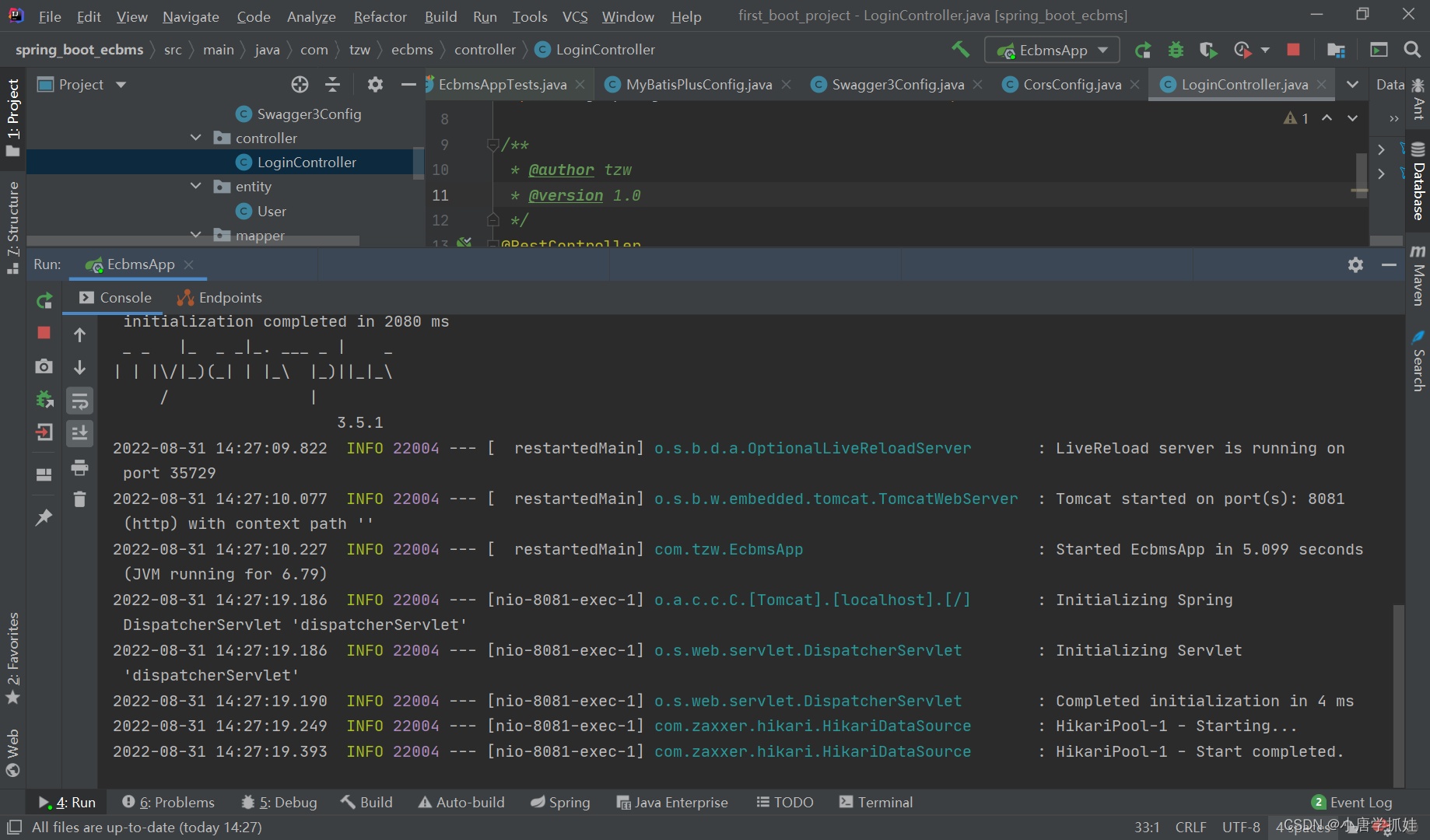Click the controller breadcrumb
The height and width of the screenshot is (840, 1430).
point(485,50)
